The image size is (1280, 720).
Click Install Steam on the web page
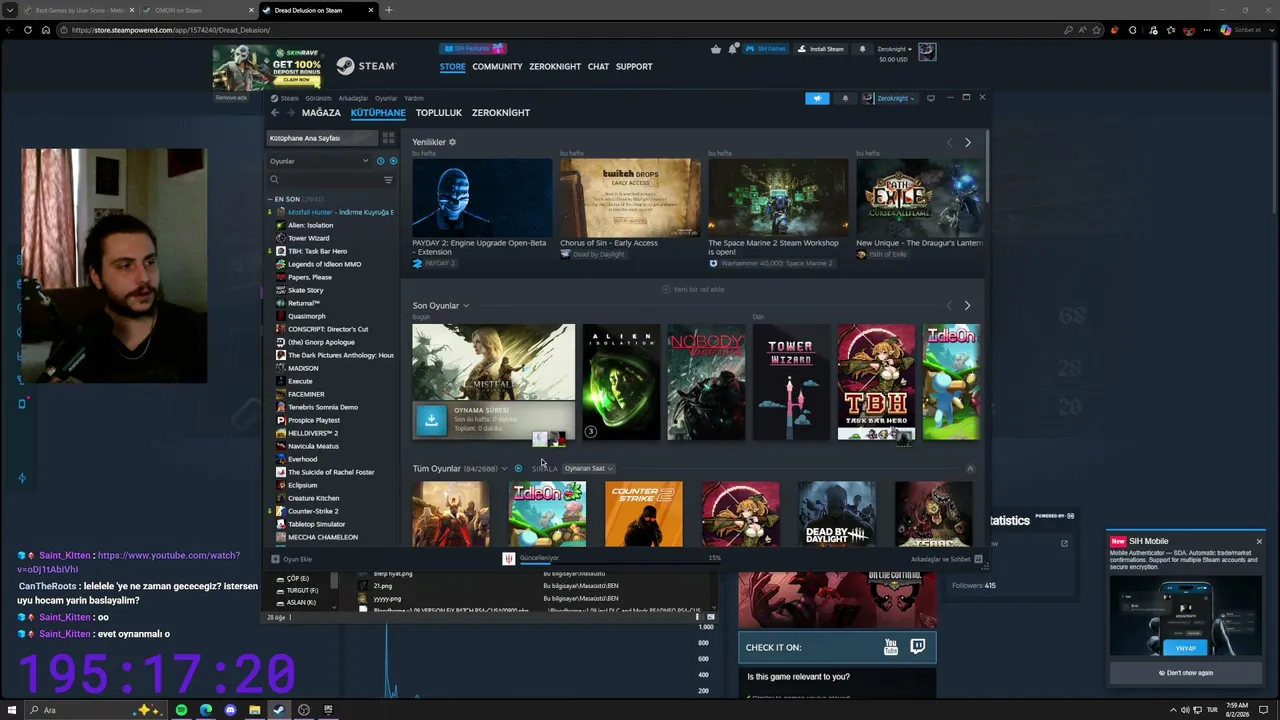(x=821, y=49)
